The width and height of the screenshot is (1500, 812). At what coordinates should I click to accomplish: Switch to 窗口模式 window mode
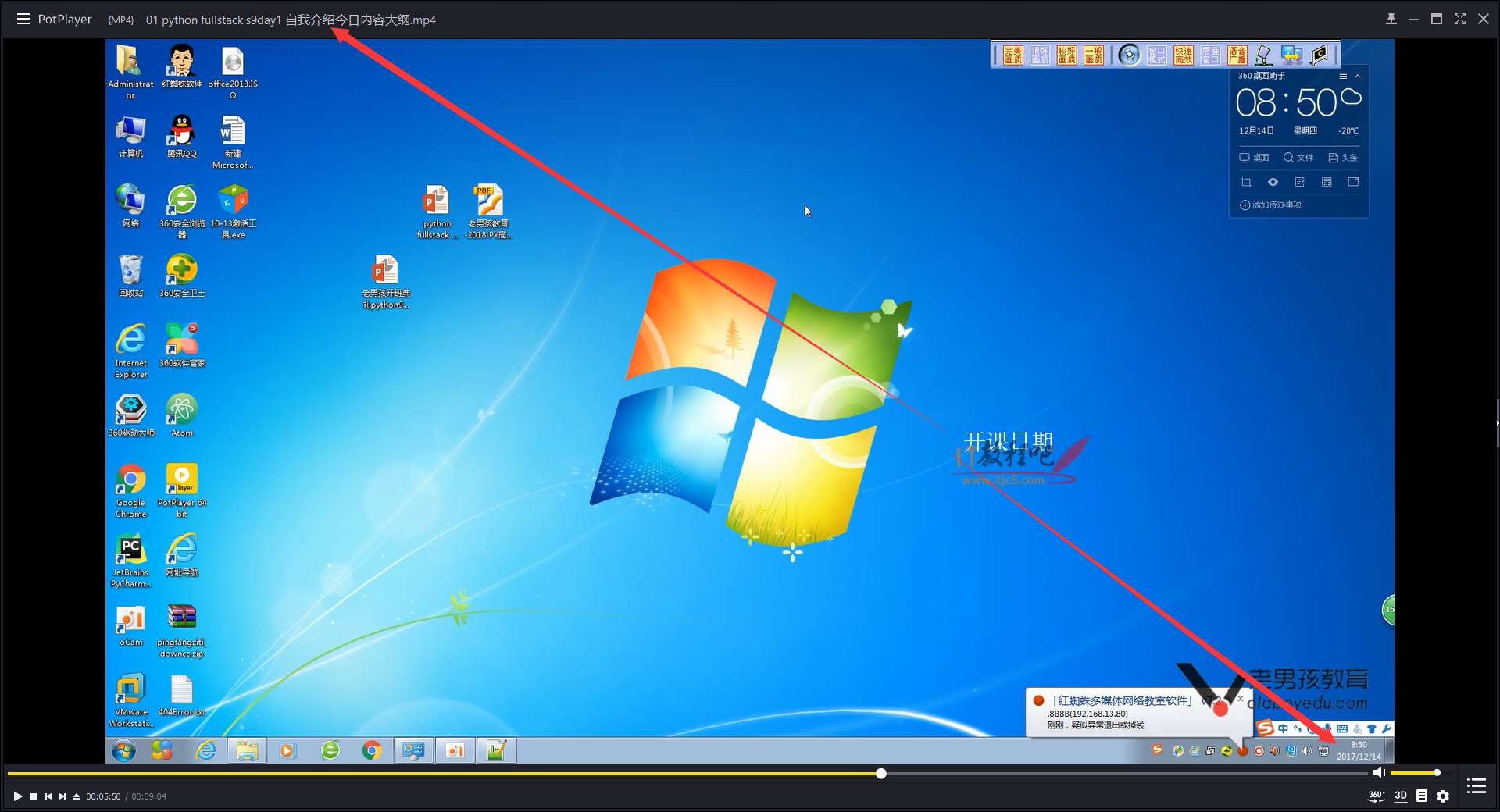click(x=1157, y=55)
